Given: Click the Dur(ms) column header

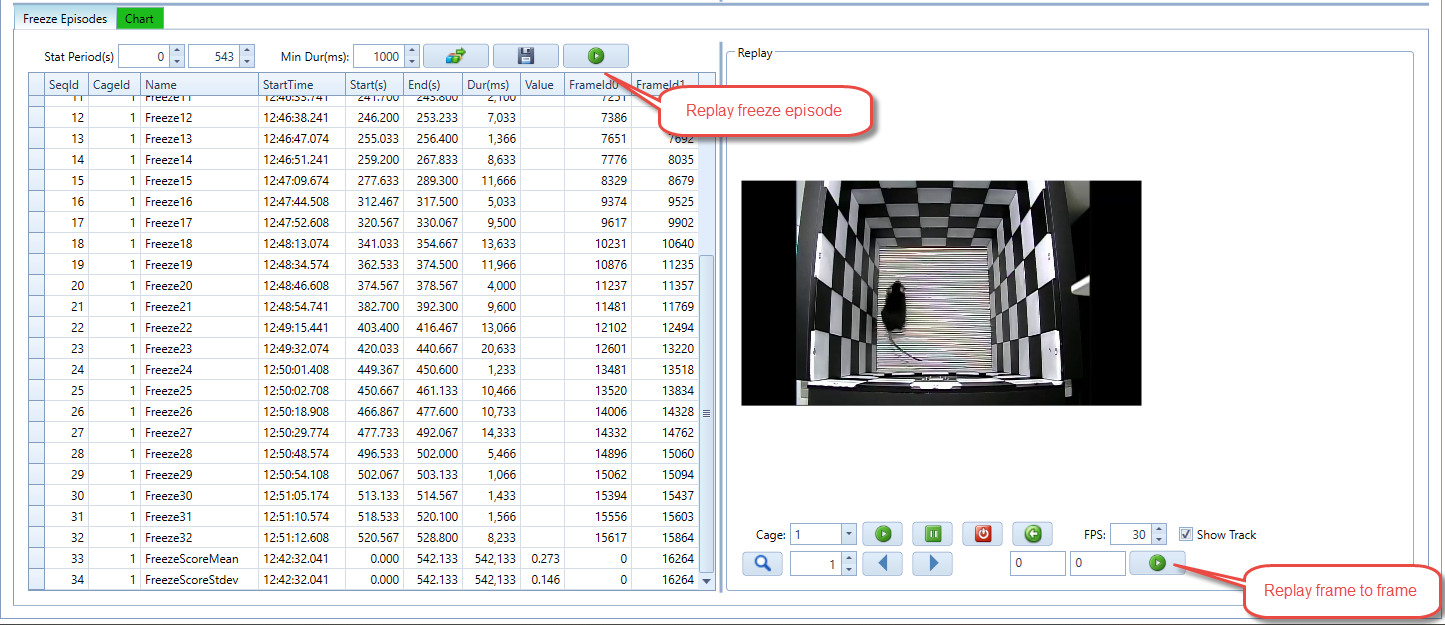Looking at the screenshot, I should click(490, 85).
